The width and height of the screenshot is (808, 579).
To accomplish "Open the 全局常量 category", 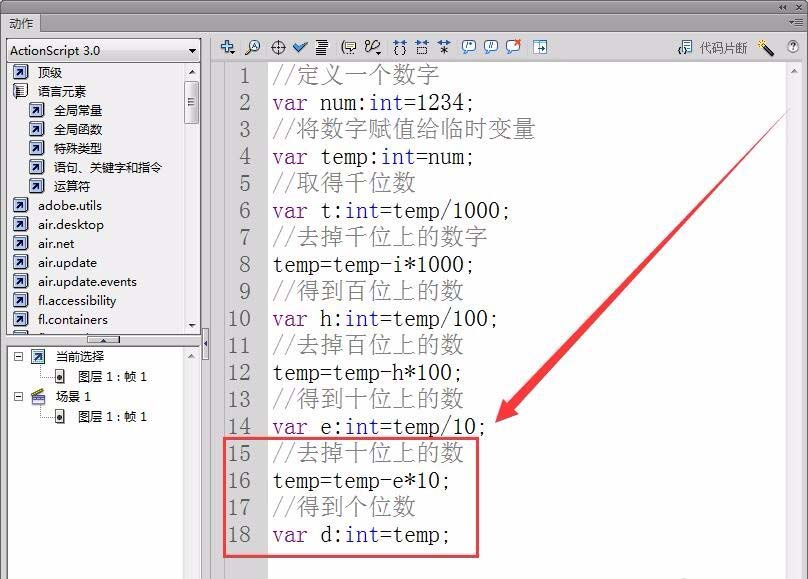I will click(78, 110).
